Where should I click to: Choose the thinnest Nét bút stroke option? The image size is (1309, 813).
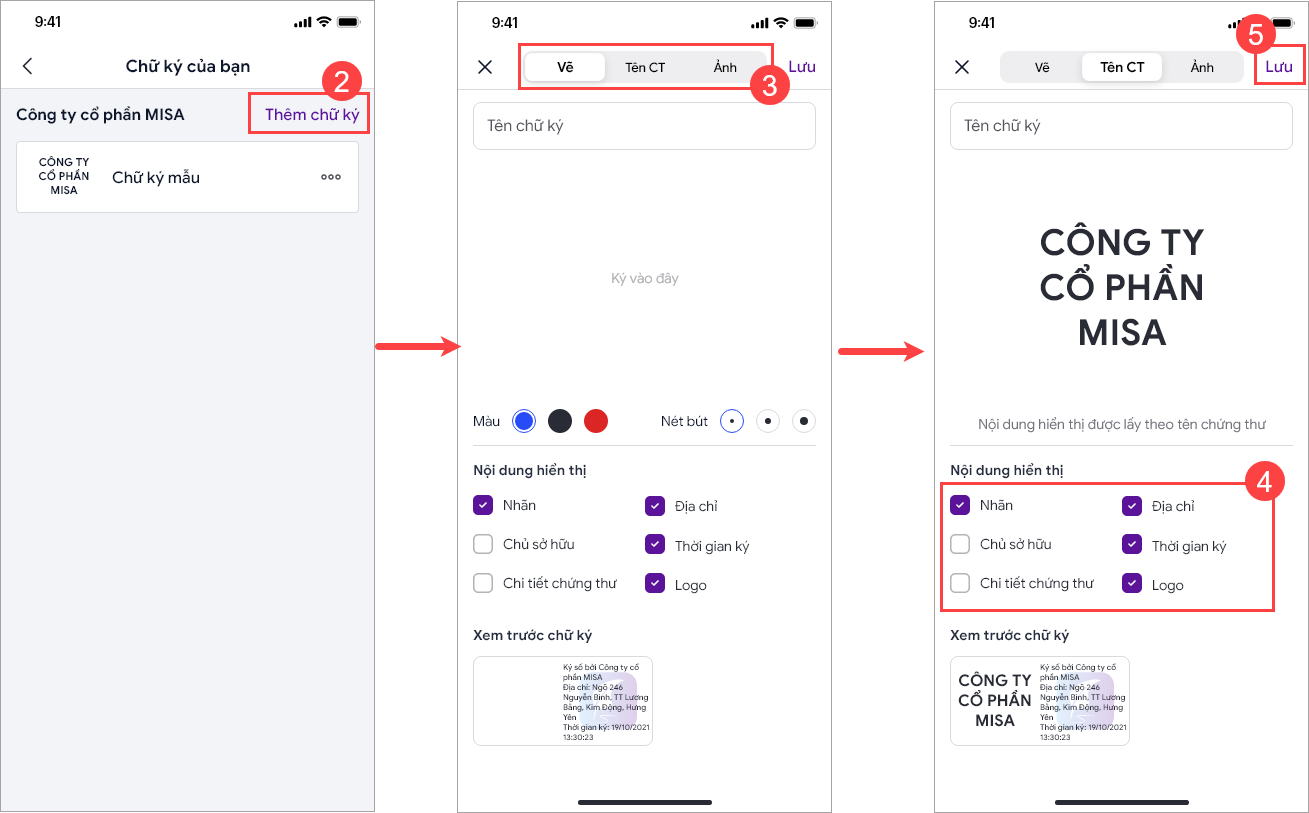731,421
